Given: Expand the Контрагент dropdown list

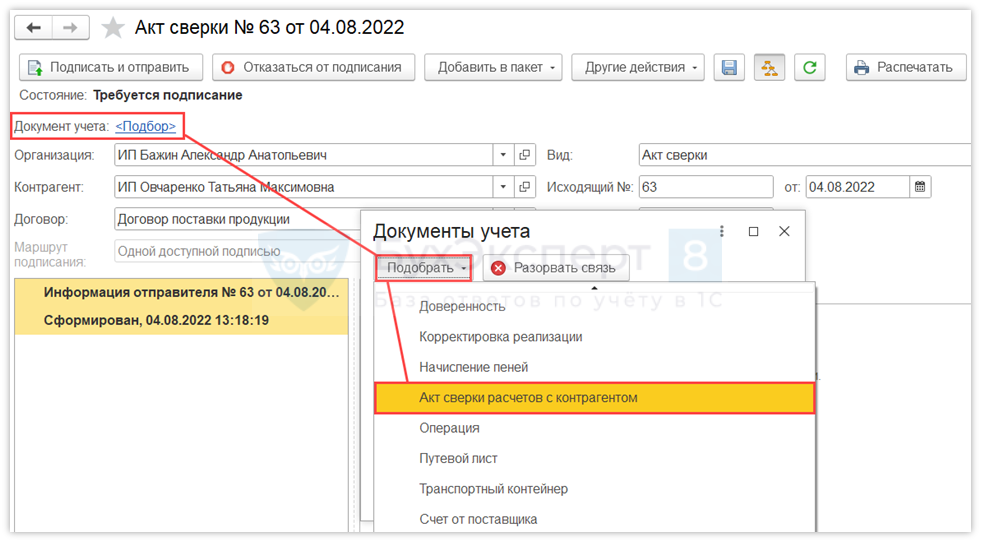Looking at the screenshot, I should tap(503, 187).
